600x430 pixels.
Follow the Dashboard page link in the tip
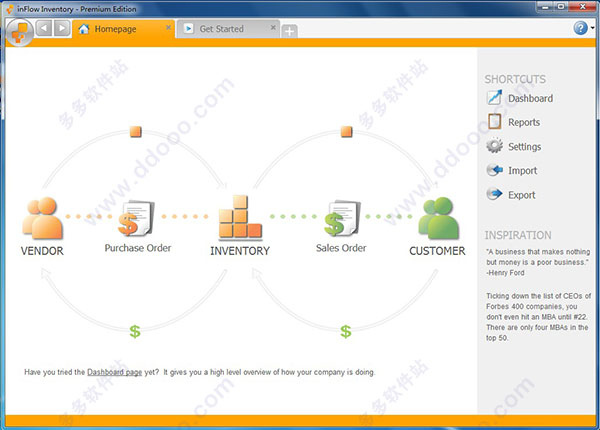pos(114,372)
